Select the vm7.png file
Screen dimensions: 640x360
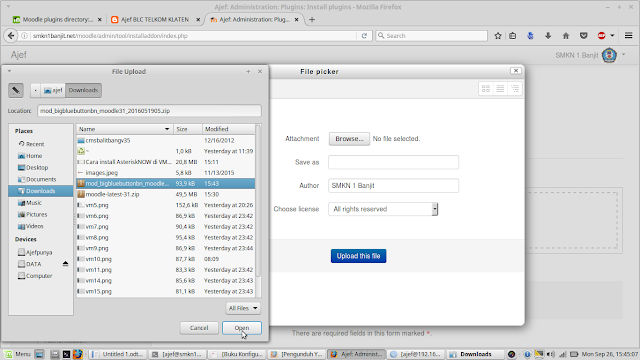(x=166, y=227)
